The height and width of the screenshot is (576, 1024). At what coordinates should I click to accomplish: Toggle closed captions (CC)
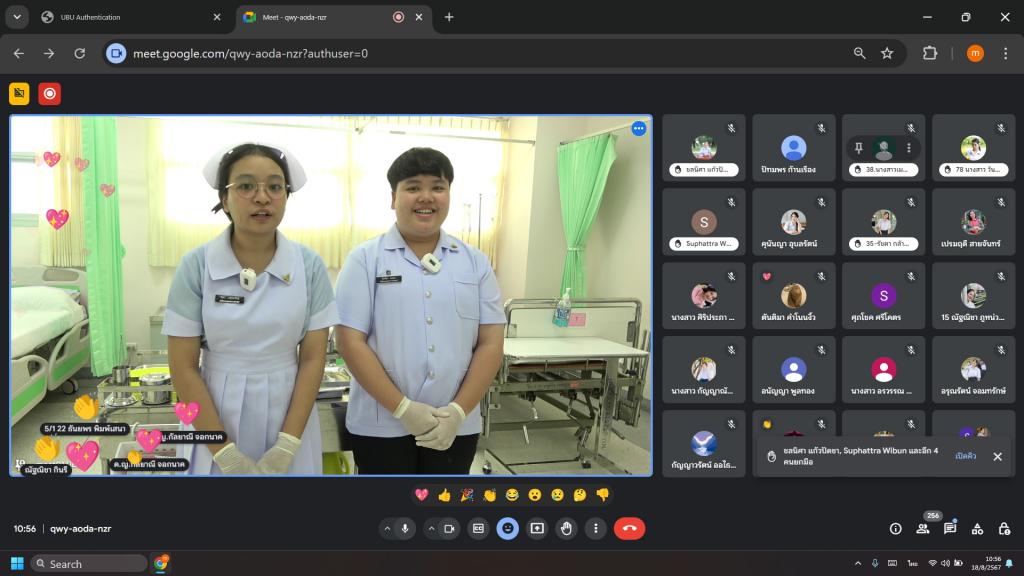(x=478, y=528)
